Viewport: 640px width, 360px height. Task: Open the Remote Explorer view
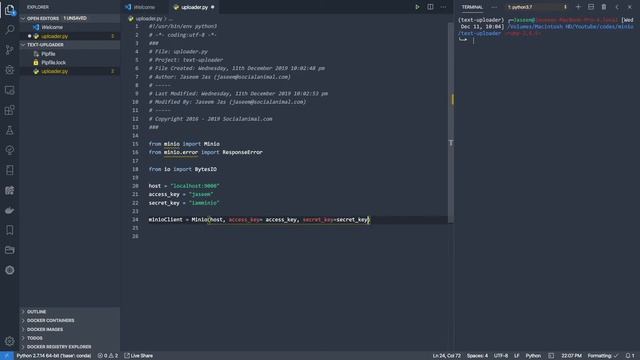[10, 90]
